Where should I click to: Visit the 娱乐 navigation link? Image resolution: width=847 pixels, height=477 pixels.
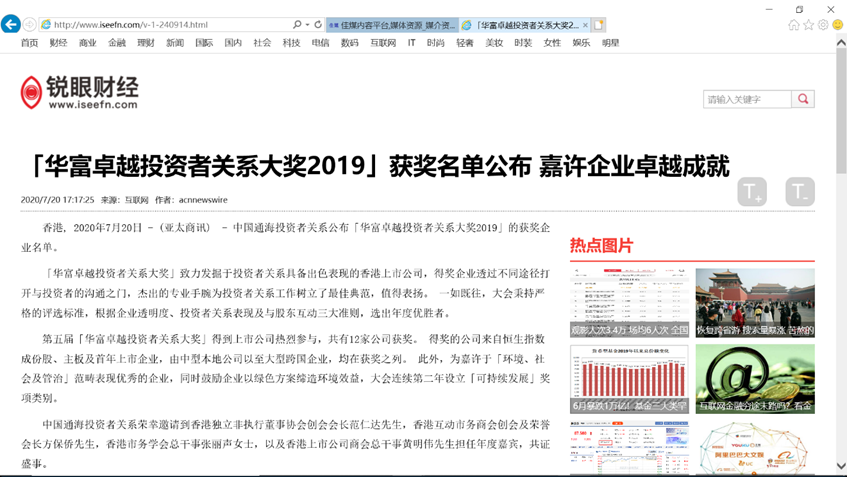pos(581,43)
